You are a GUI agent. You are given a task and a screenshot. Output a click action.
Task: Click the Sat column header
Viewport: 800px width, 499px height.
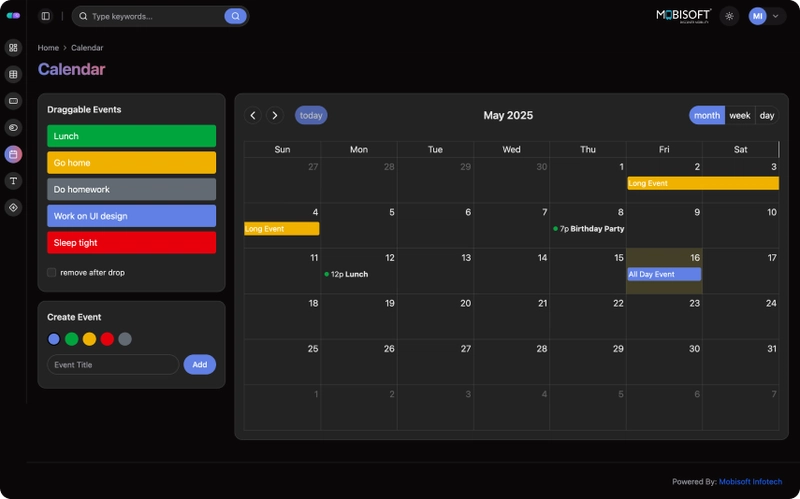pyautogui.click(x=740, y=149)
